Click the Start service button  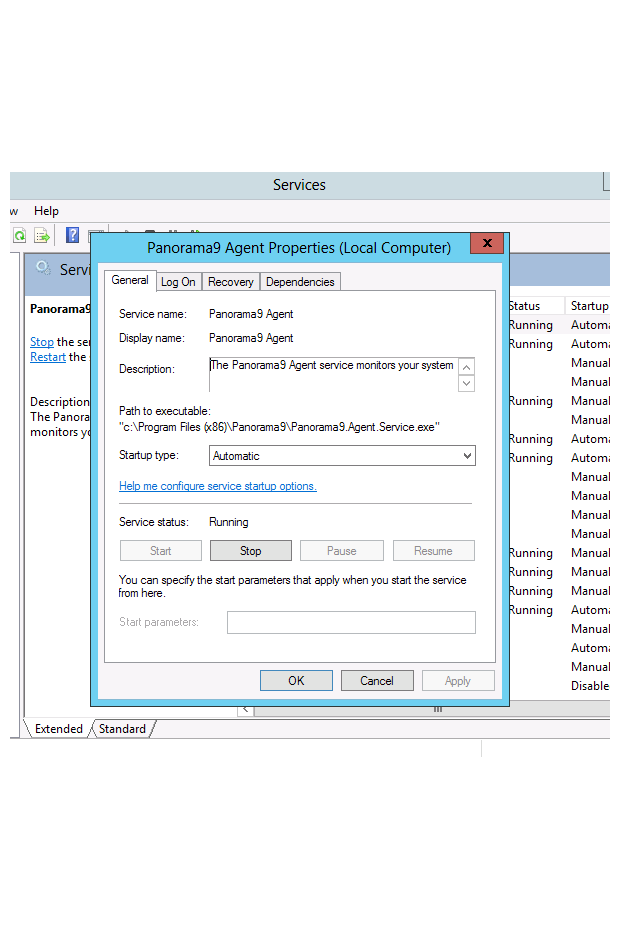tap(161, 550)
